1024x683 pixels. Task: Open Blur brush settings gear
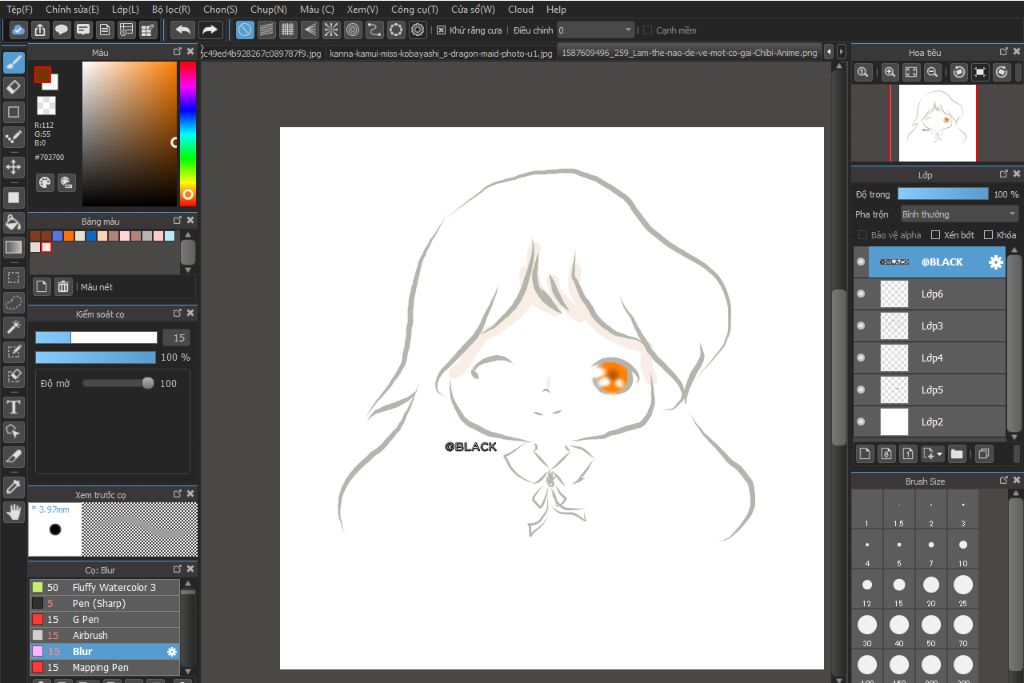[172, 652]
